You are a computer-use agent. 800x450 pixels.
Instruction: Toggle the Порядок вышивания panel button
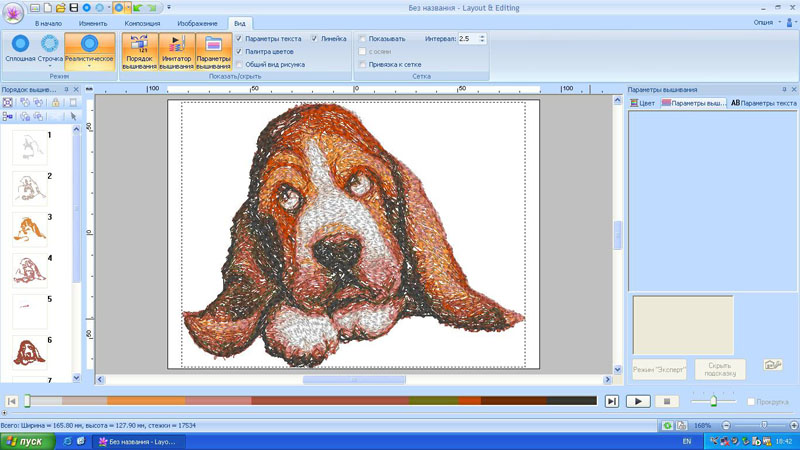click(x=139, y=52)
